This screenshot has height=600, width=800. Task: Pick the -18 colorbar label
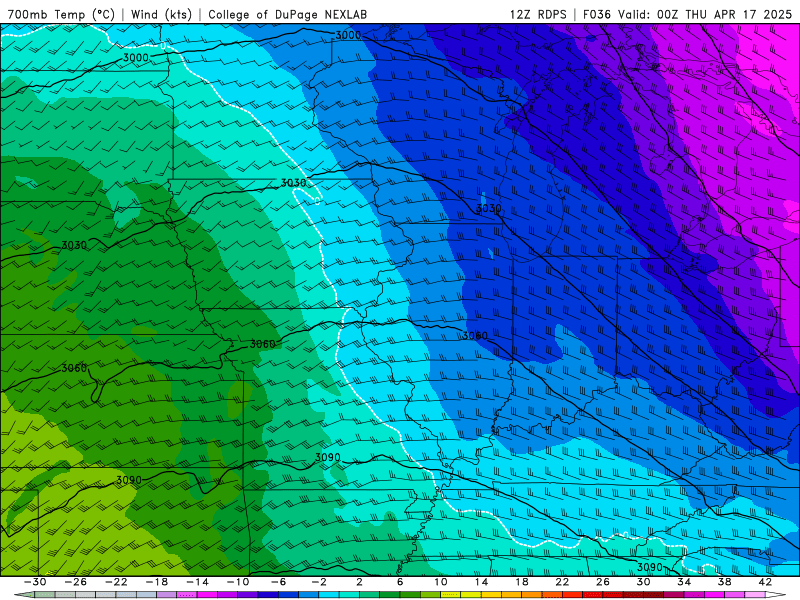point(157,582)
